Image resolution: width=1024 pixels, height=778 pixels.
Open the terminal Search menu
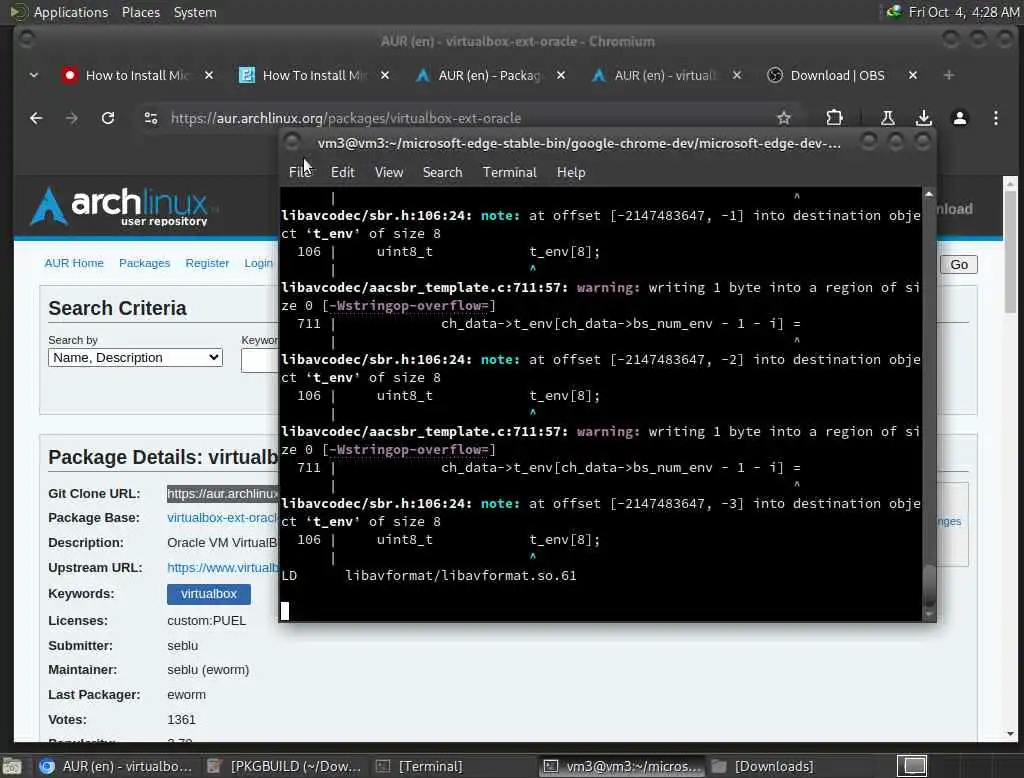(442, 172)
